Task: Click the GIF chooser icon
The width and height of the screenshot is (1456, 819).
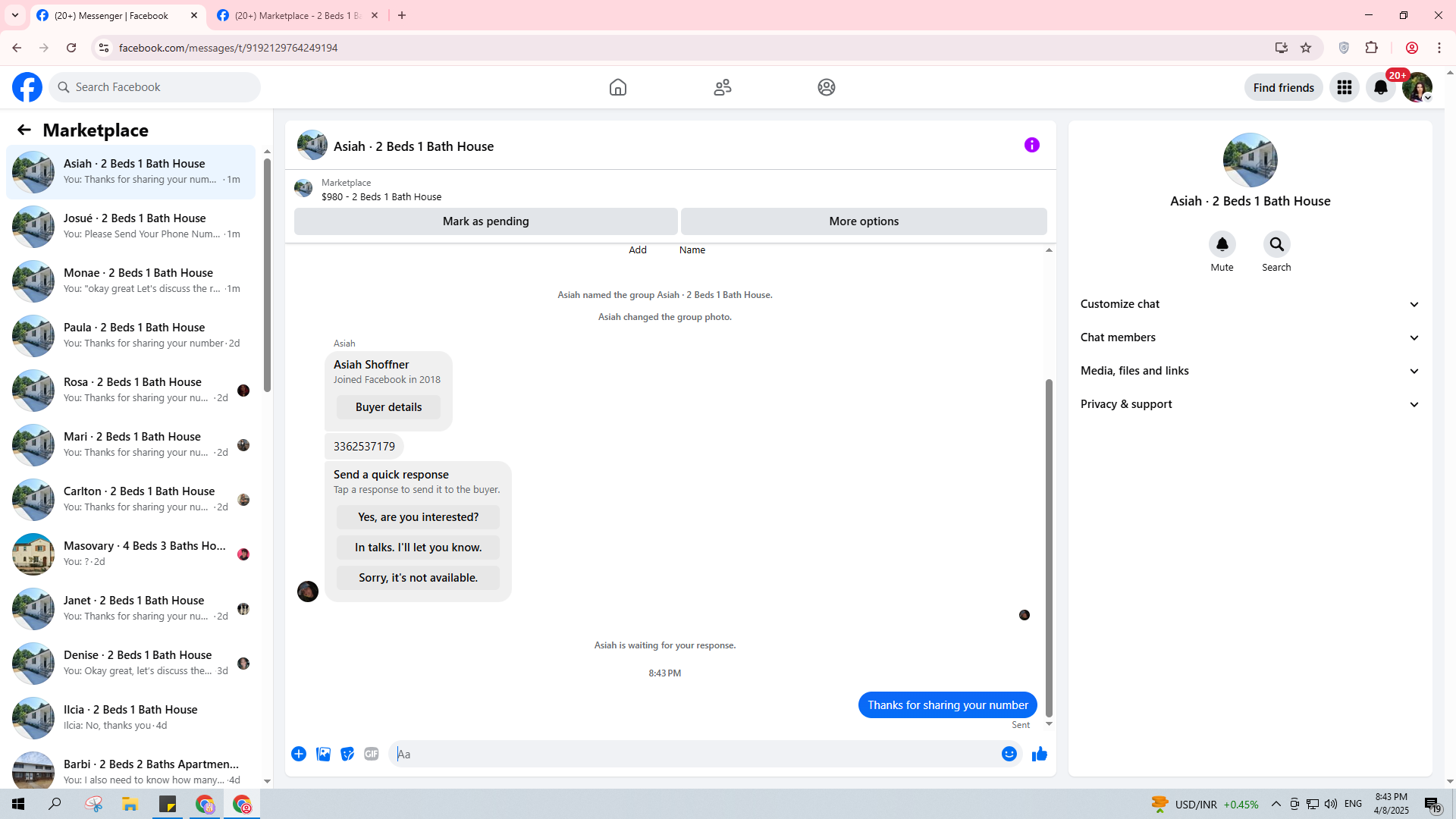Action: pos(372,754)
